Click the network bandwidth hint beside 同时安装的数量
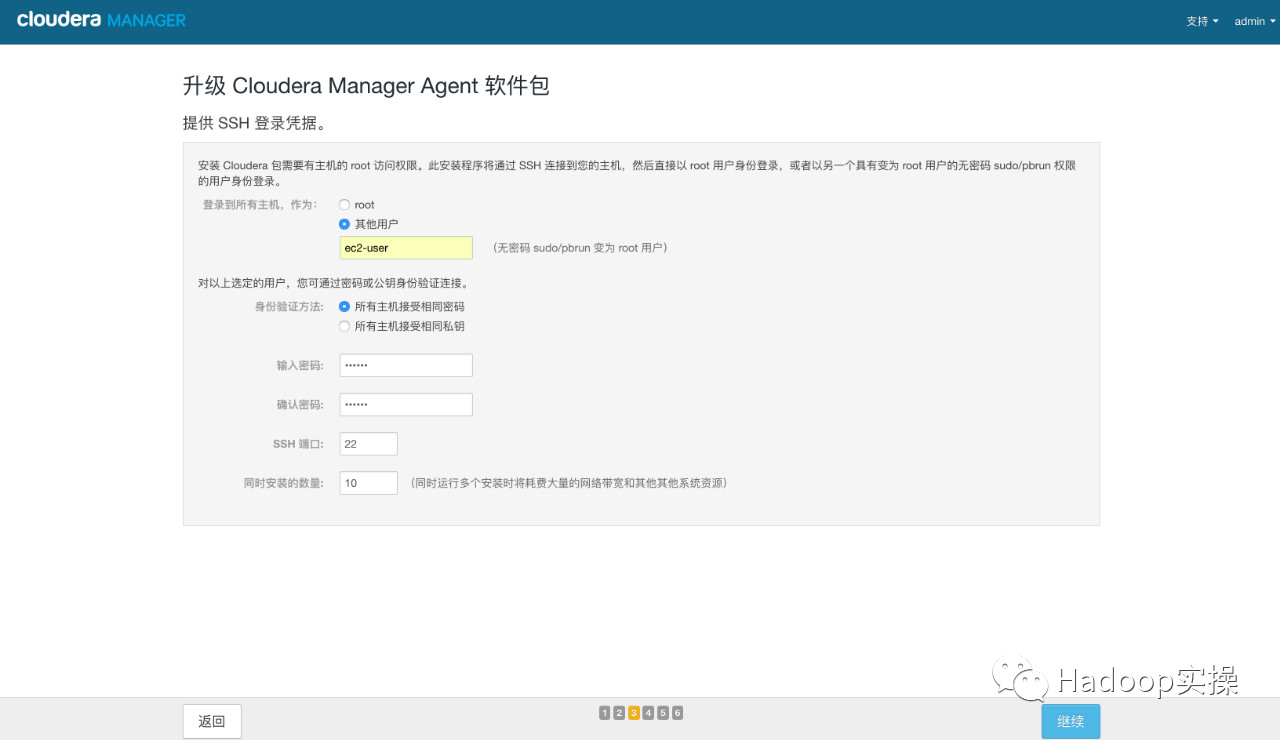The image size is (1280, 740). point(569,483)
